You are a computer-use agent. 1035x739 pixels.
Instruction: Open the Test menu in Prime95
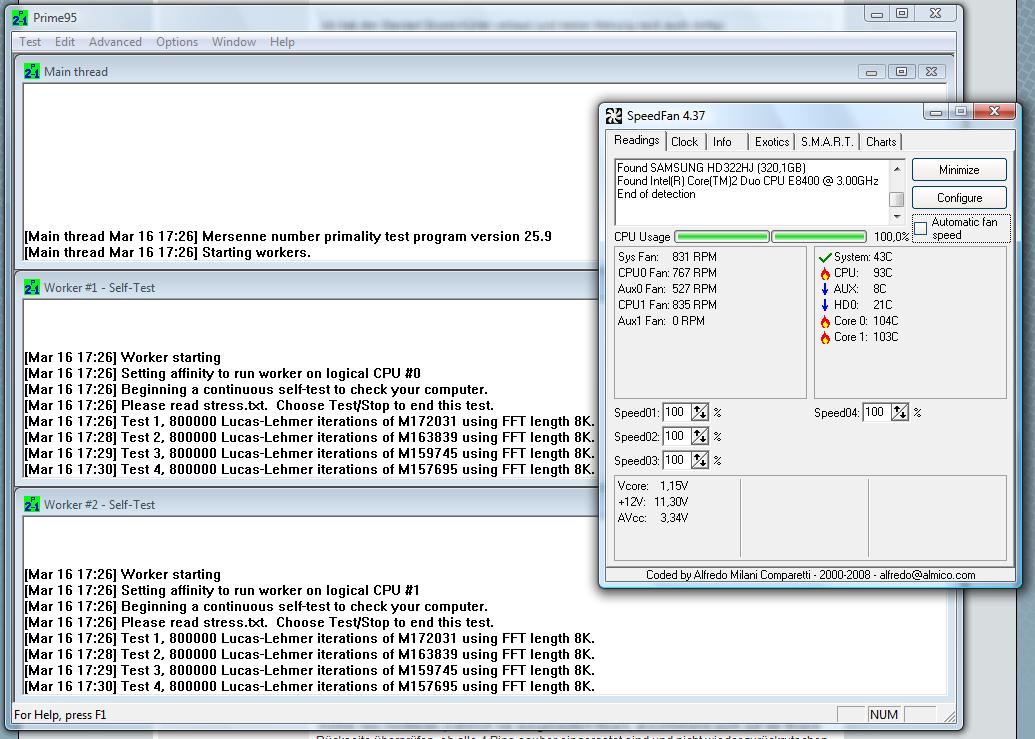(x=30, y=42)
